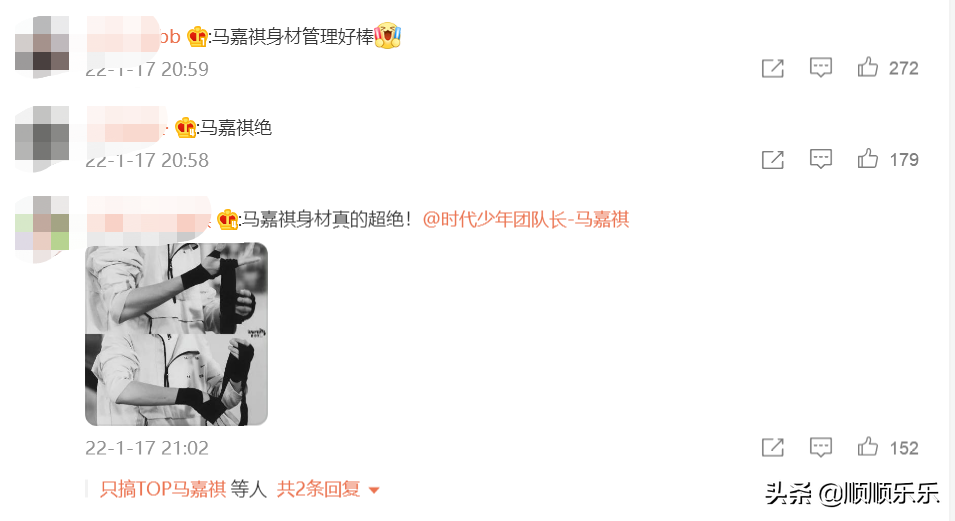This screenshot has width=955, height=521.
Task: Open the 共2条回复 replies link
Action: coord(319,489)
